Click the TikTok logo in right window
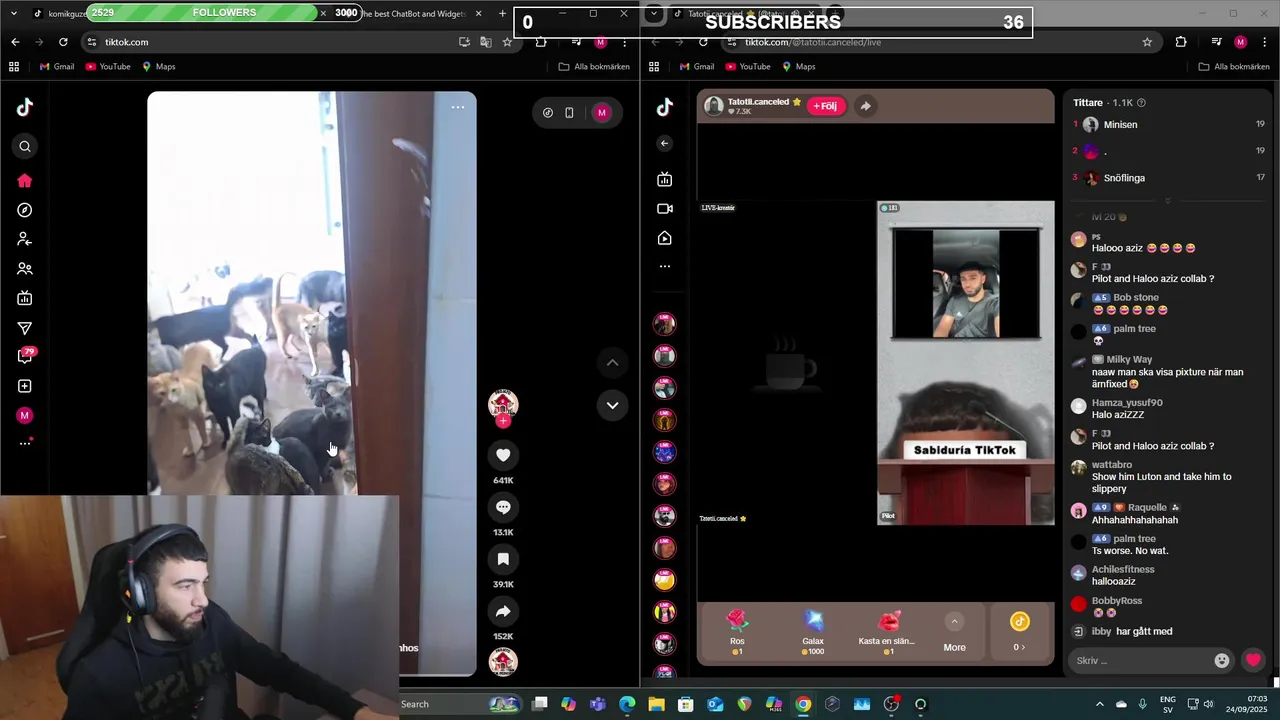This screenshot has height=720, width=1280. point(665,108)
